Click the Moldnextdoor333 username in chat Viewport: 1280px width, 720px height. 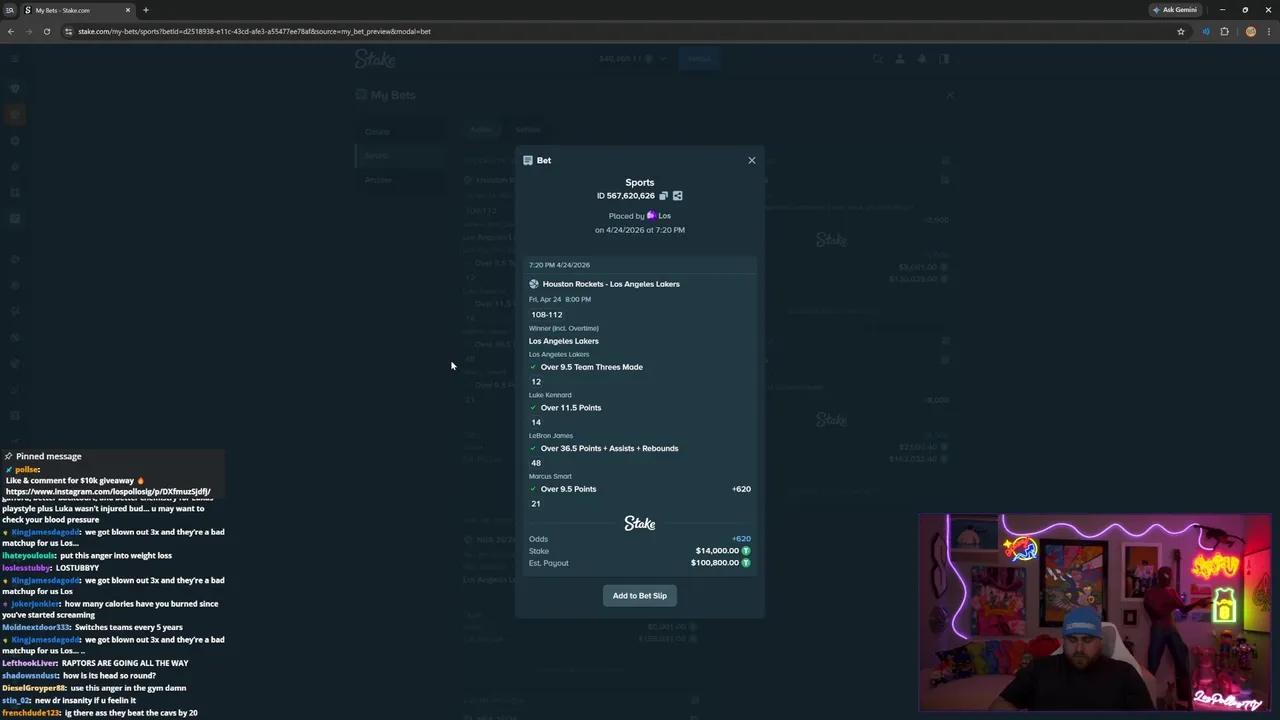coord(36,627)
